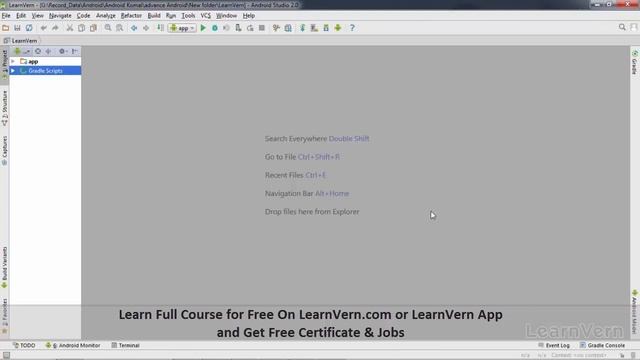Open the Gradle tool window tab

[635, 62]
